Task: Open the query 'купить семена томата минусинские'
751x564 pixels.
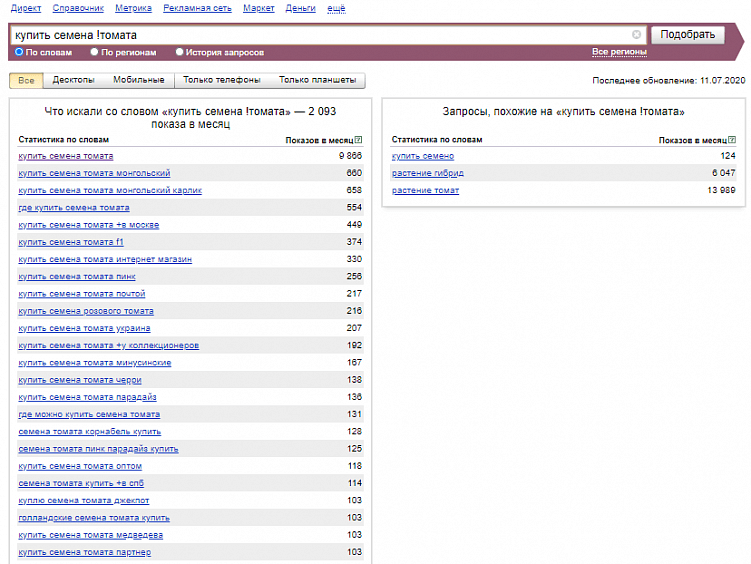Action: (94, 363)
